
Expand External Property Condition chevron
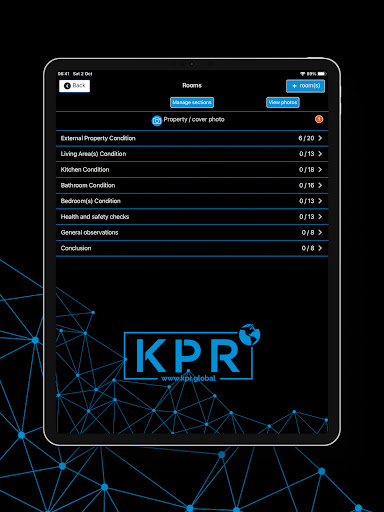[x=320, y=138]
